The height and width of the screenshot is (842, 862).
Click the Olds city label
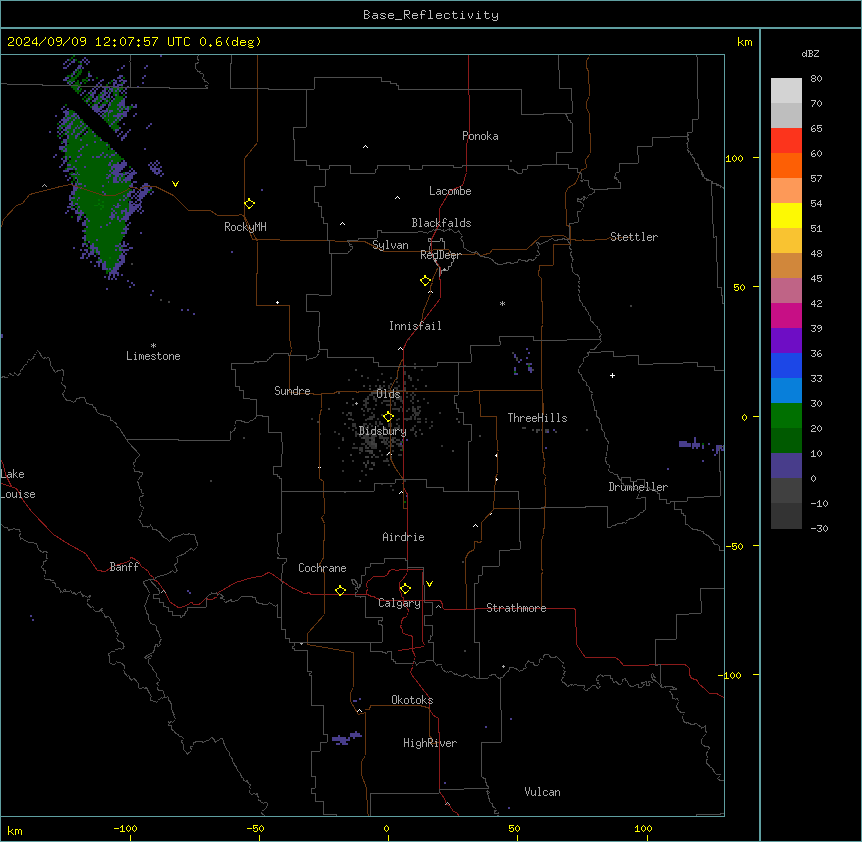click(388, 394)
